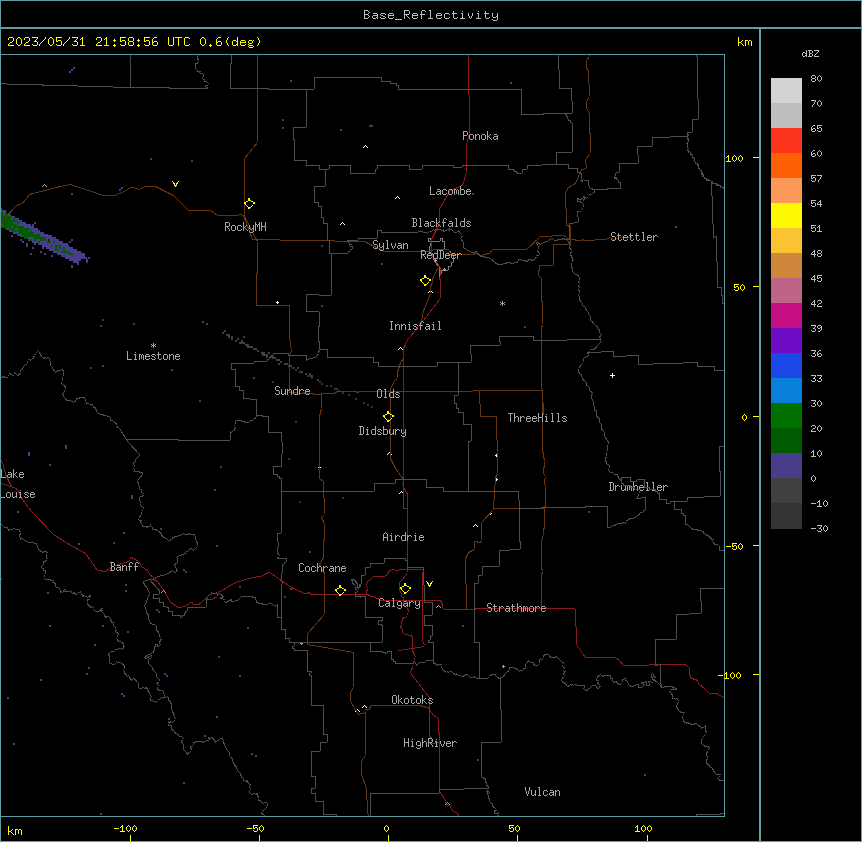The image size is (862, 842).
Task: Click the Didsbury label
Action: pyautogui.click(x=383, y=431)
